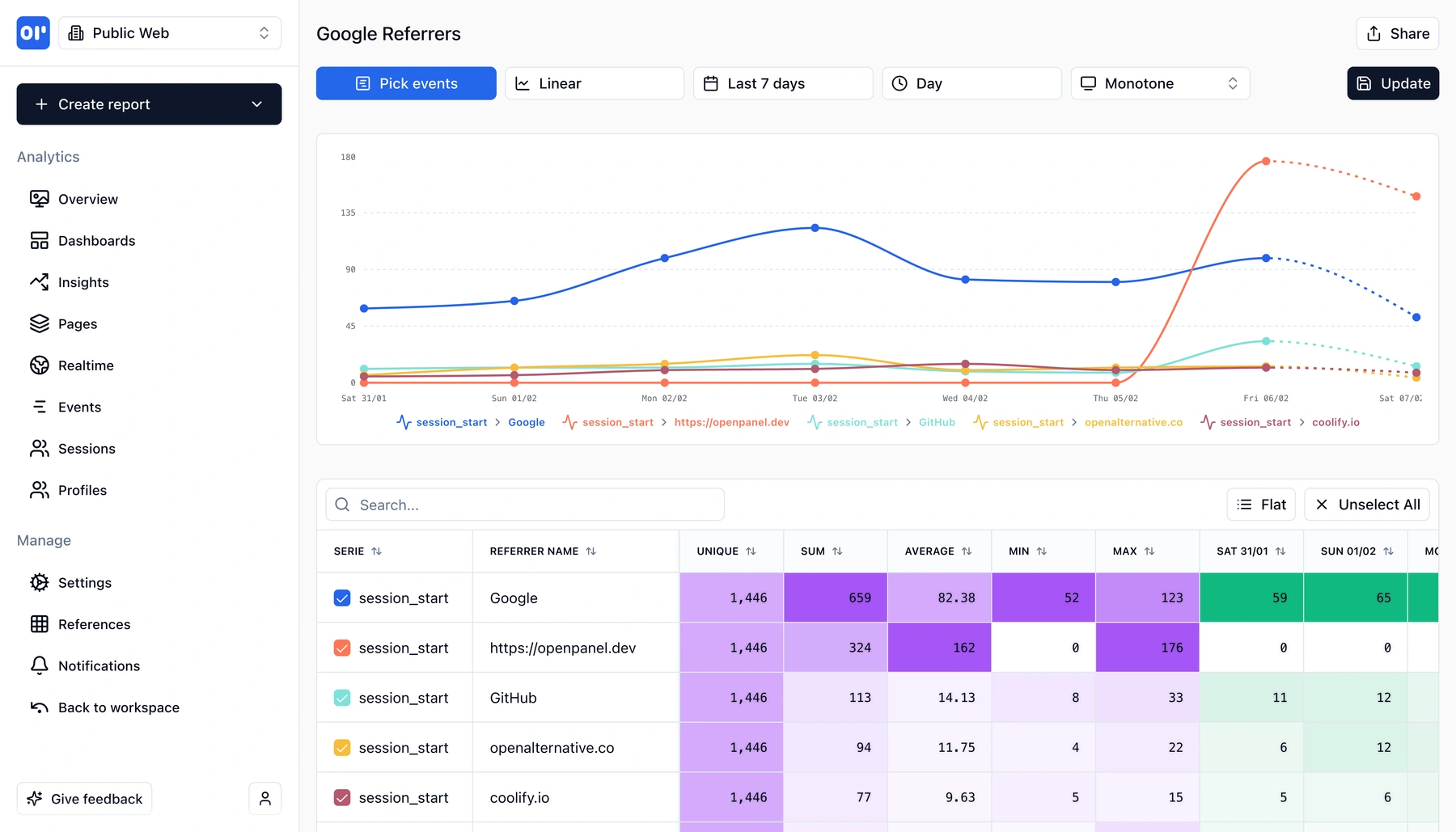Open the Dashboards panel icon
Image resolution: width=1456 pixels, height=832 pixels.
coord(40,240)
